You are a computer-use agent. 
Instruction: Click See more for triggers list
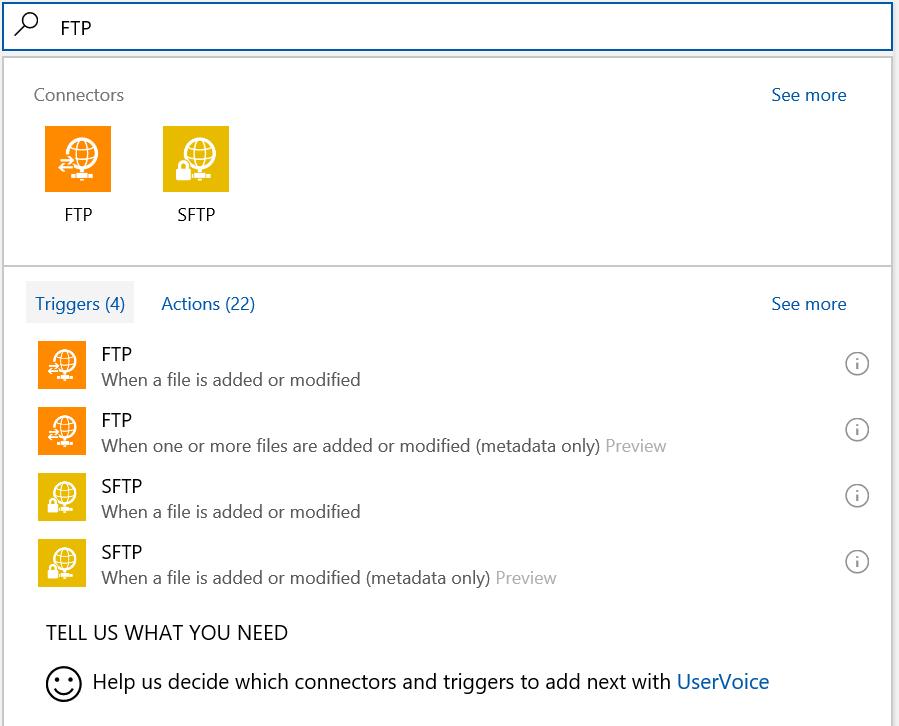click(x=808, y=304)
